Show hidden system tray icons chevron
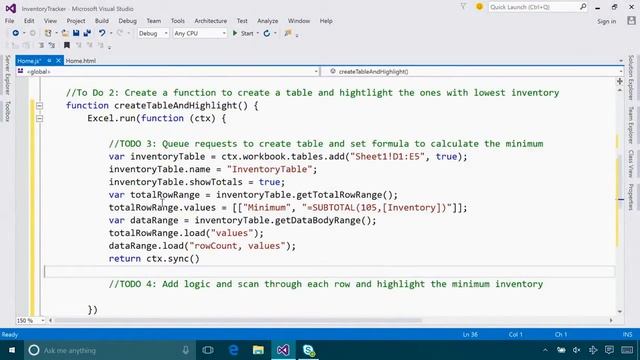This screenshot has width=640, height=360. click(x=545, y=350)
